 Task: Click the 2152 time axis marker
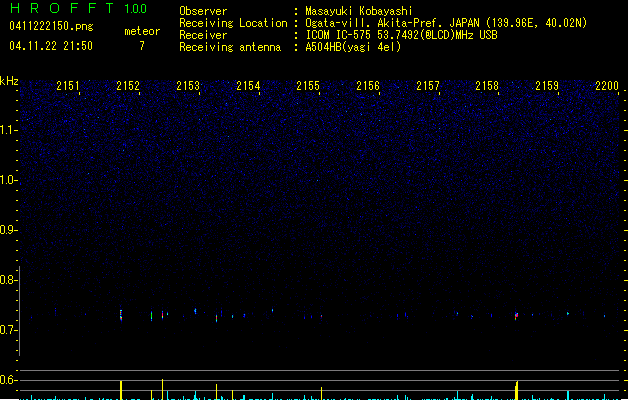pos(128,86)
